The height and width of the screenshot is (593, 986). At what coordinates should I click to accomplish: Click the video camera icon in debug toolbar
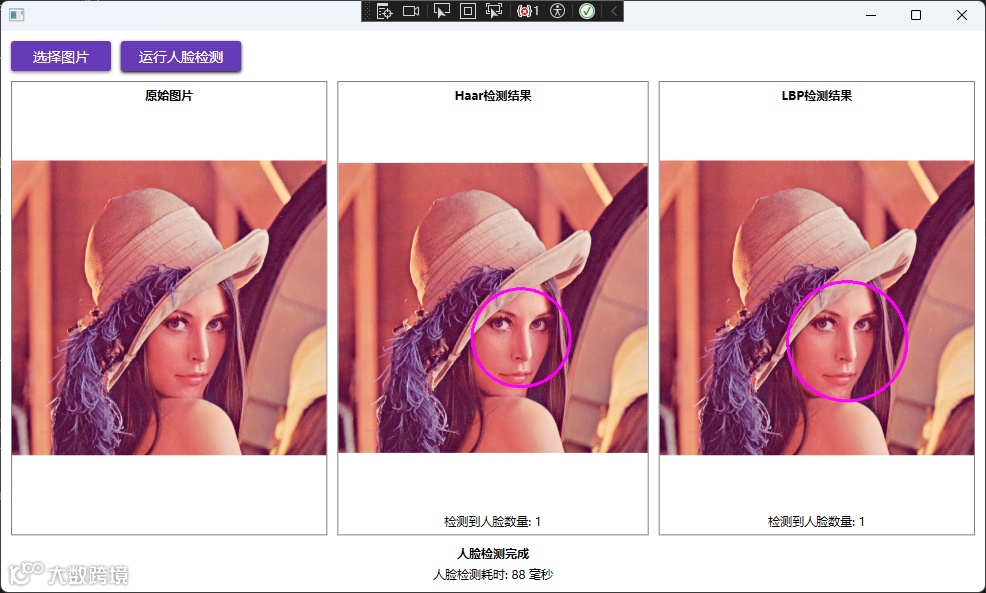[411, 11]
